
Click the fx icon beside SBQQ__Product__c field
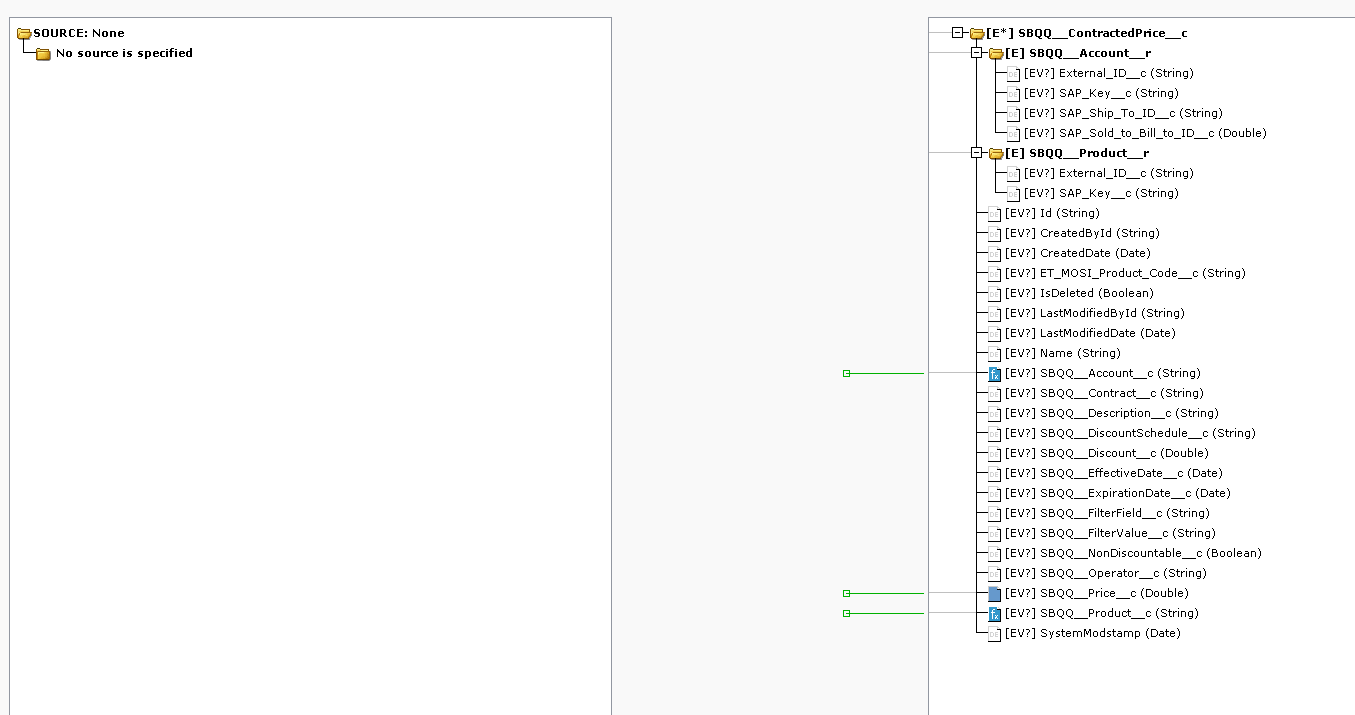coord(994,614)
